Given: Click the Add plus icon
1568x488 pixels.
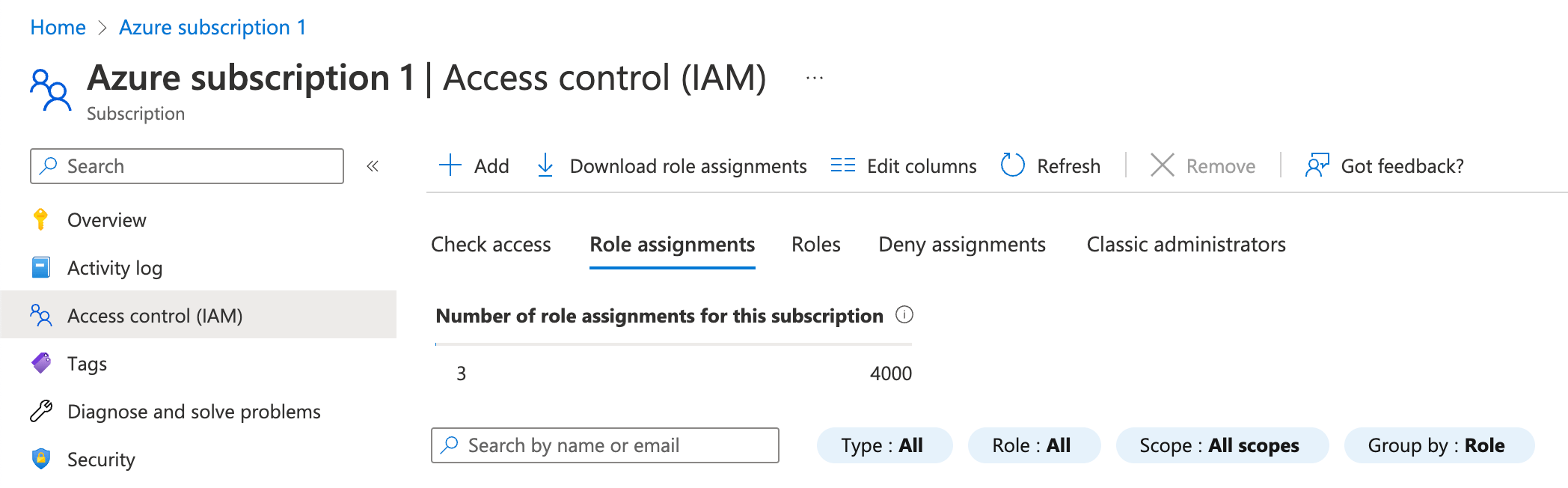Looking at the screenshot, I should 450,165.
